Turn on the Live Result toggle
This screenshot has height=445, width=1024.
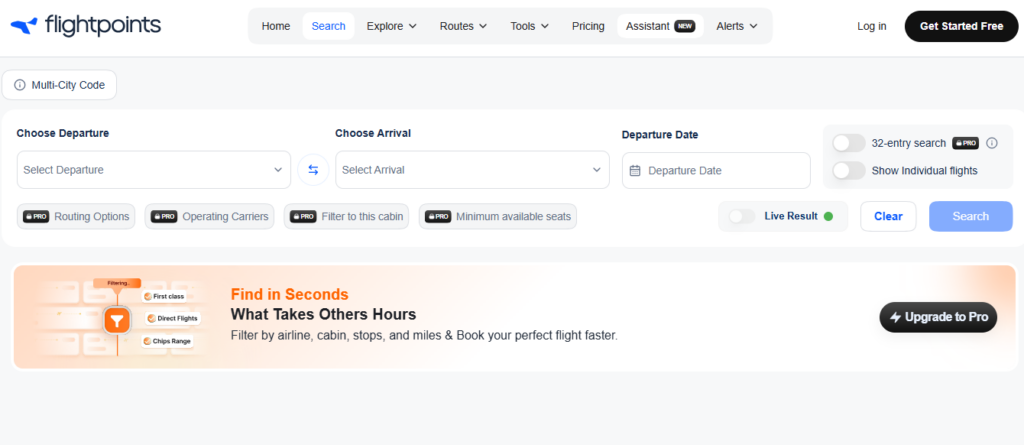(x=741, y=216)
